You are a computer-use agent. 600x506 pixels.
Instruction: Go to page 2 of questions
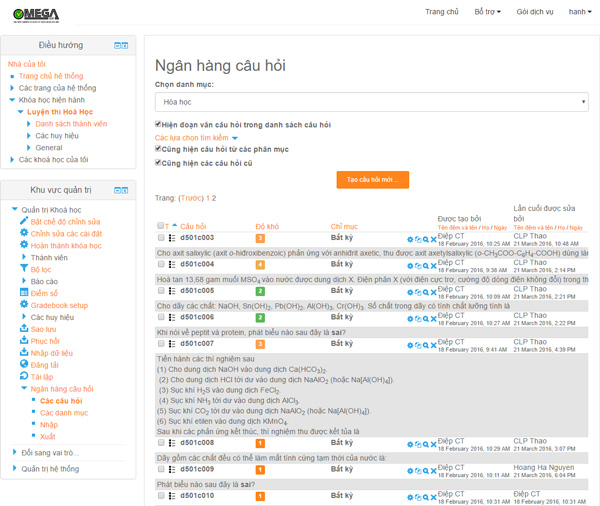pyautogui.click(x=214, y=198)
